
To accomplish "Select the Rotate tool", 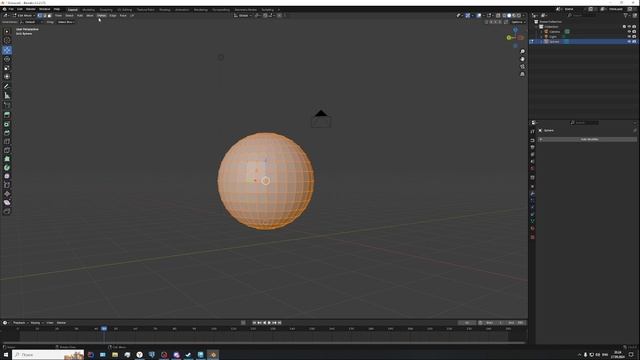I will [7, 59].
